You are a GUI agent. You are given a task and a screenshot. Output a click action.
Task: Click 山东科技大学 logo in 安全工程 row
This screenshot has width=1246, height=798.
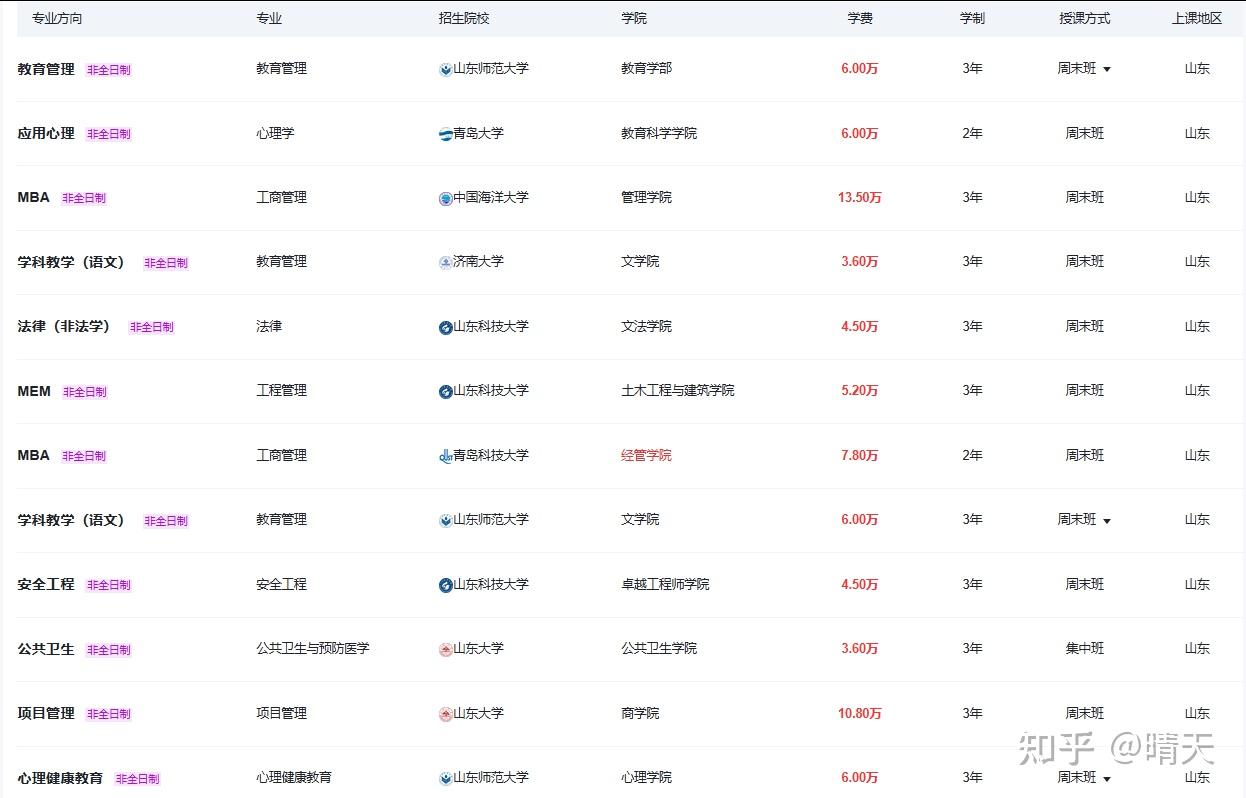click(x=445, y=586)
